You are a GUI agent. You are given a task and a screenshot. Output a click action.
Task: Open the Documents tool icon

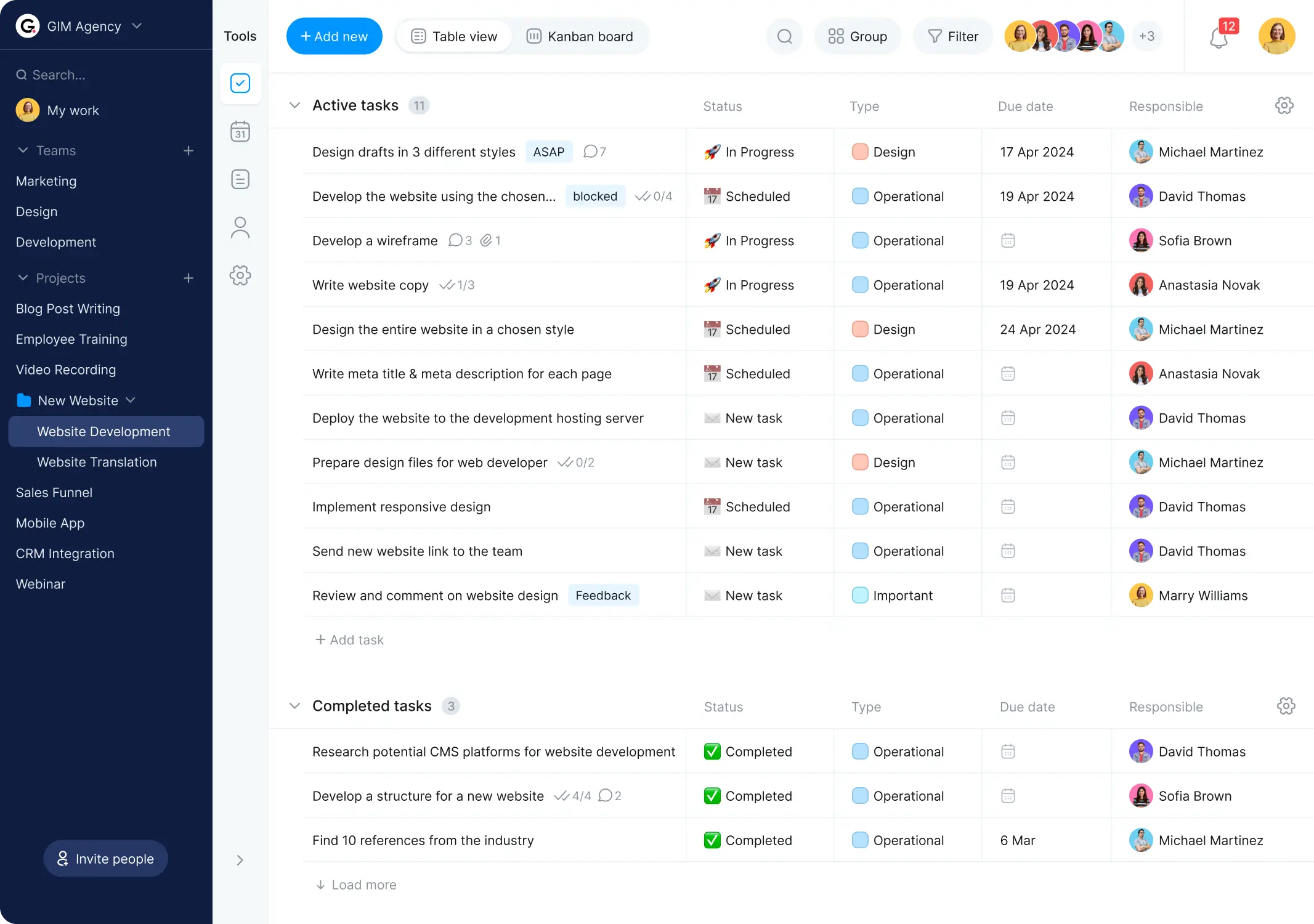click(x=240, y=179)
